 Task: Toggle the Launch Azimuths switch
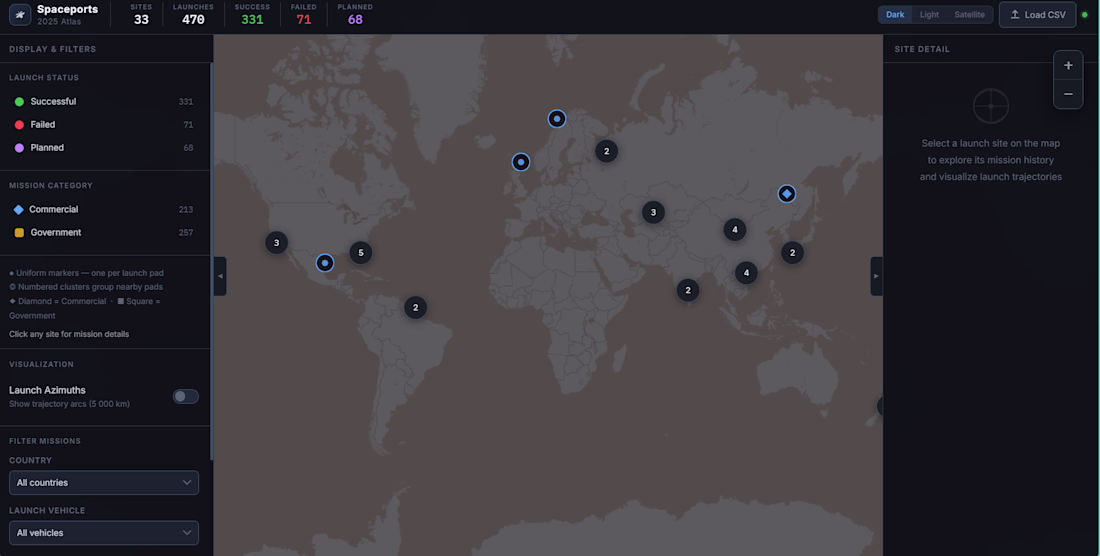pos(186,396)
